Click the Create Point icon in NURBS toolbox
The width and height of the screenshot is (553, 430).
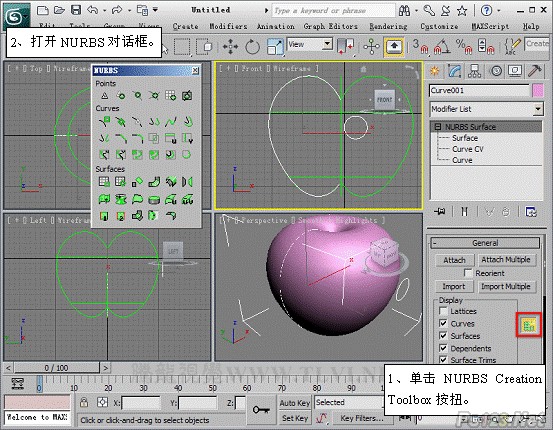(x=104, y=96)
